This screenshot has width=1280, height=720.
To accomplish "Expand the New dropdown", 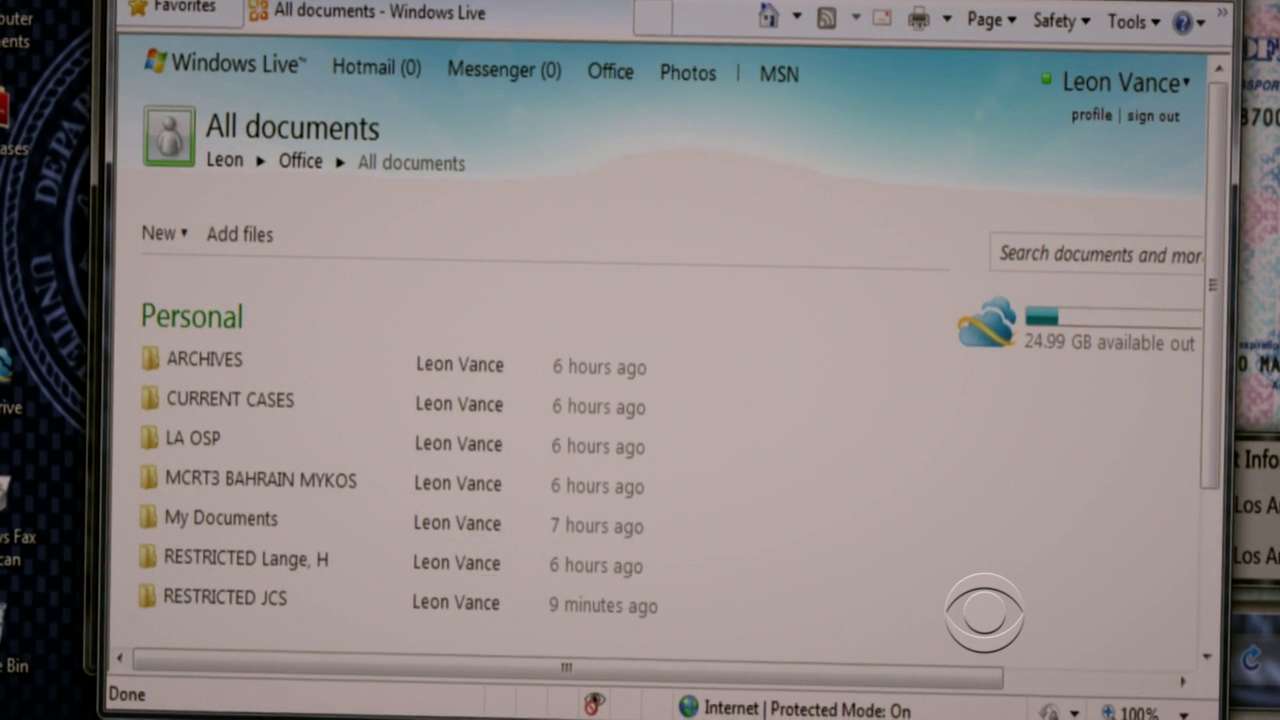I will 164,233.
